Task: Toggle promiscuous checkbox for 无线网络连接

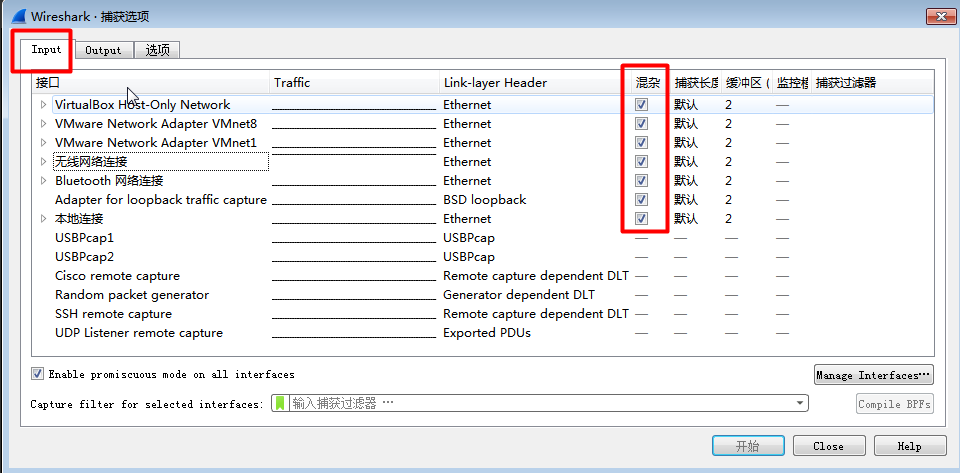Action: [641, 162]
